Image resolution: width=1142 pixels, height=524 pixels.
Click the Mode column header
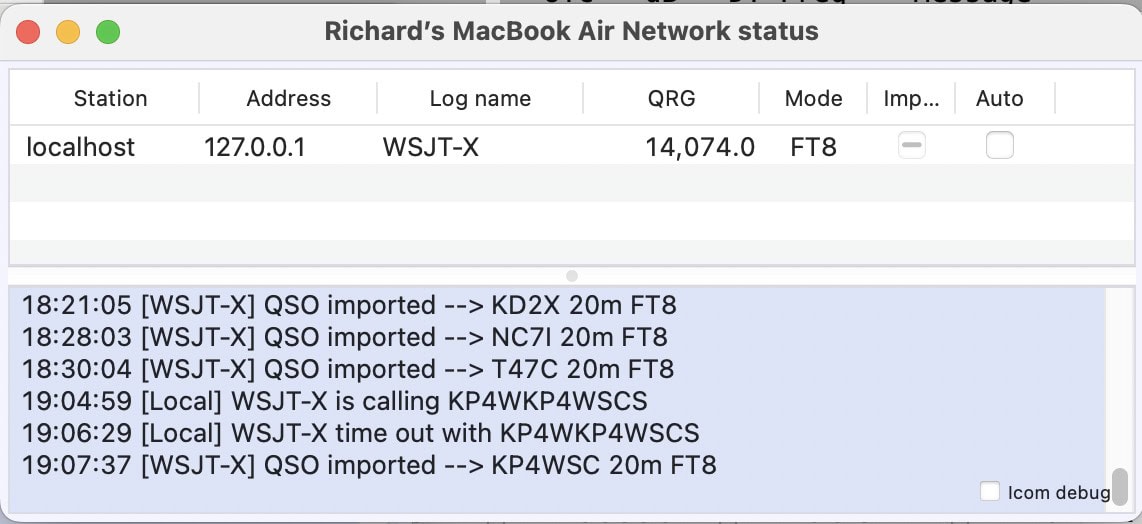tap(813, 98)
